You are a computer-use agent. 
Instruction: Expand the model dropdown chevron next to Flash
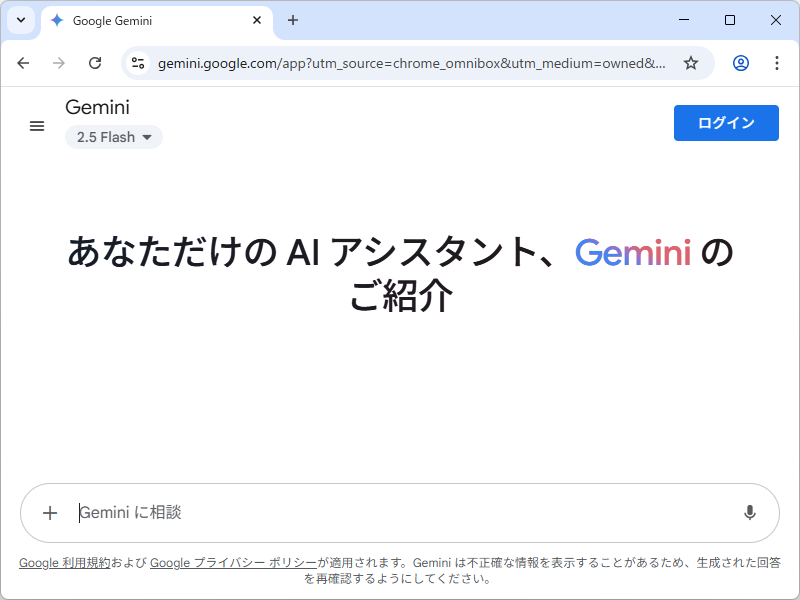tap(147, 137)
